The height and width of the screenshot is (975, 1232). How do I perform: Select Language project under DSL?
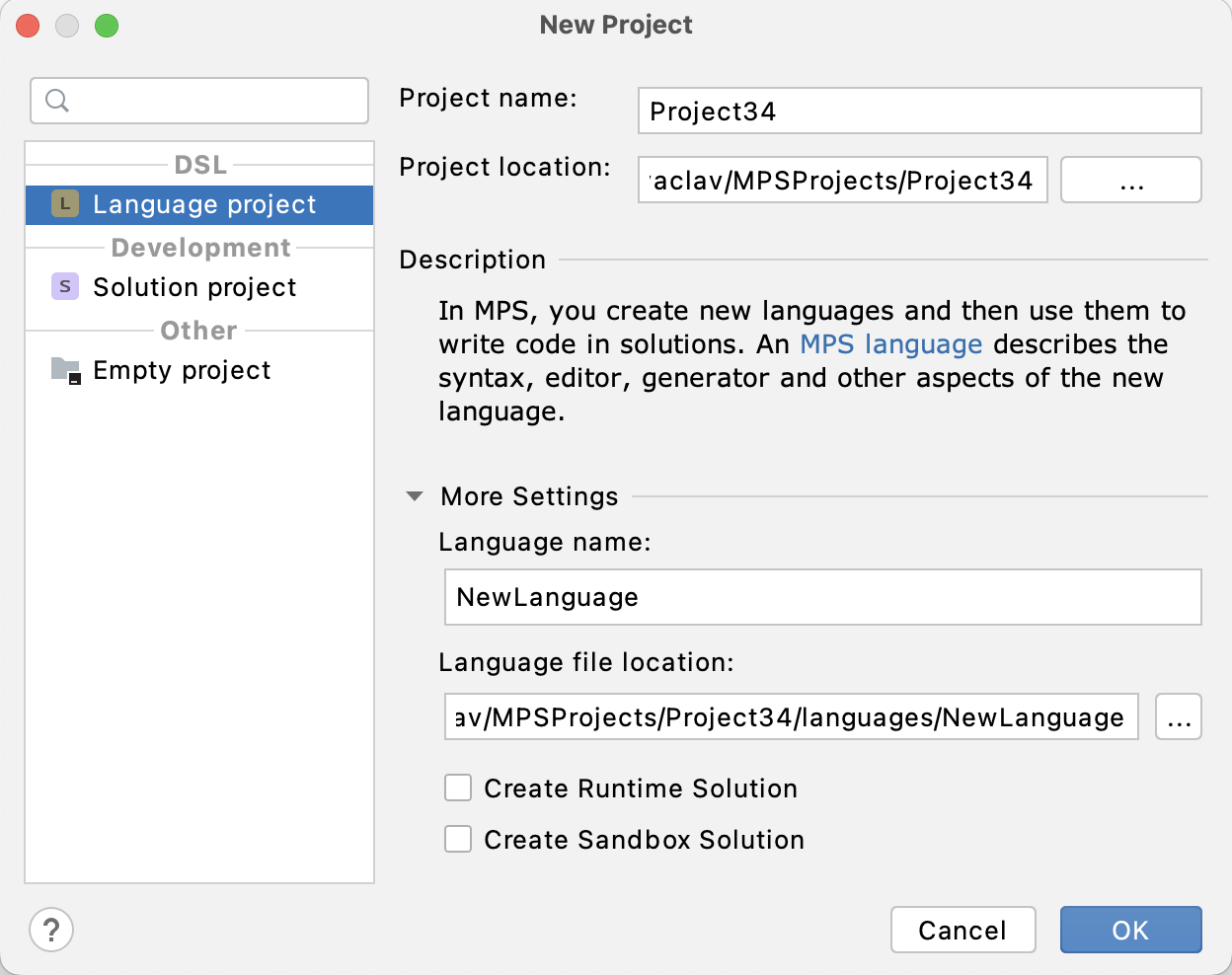click(202, 204)
